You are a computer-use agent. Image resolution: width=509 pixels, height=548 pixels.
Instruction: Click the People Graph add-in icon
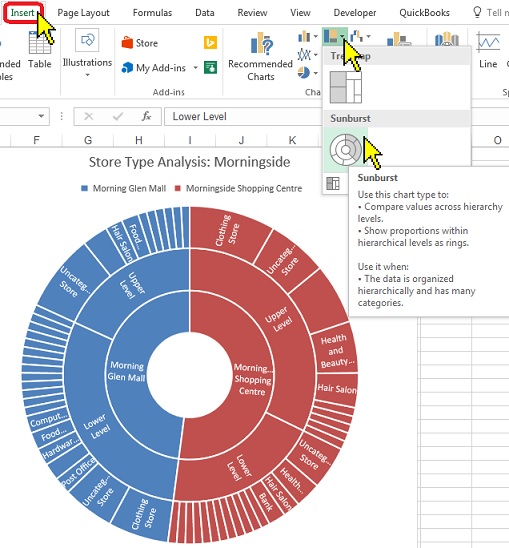(x=210, y=67)
